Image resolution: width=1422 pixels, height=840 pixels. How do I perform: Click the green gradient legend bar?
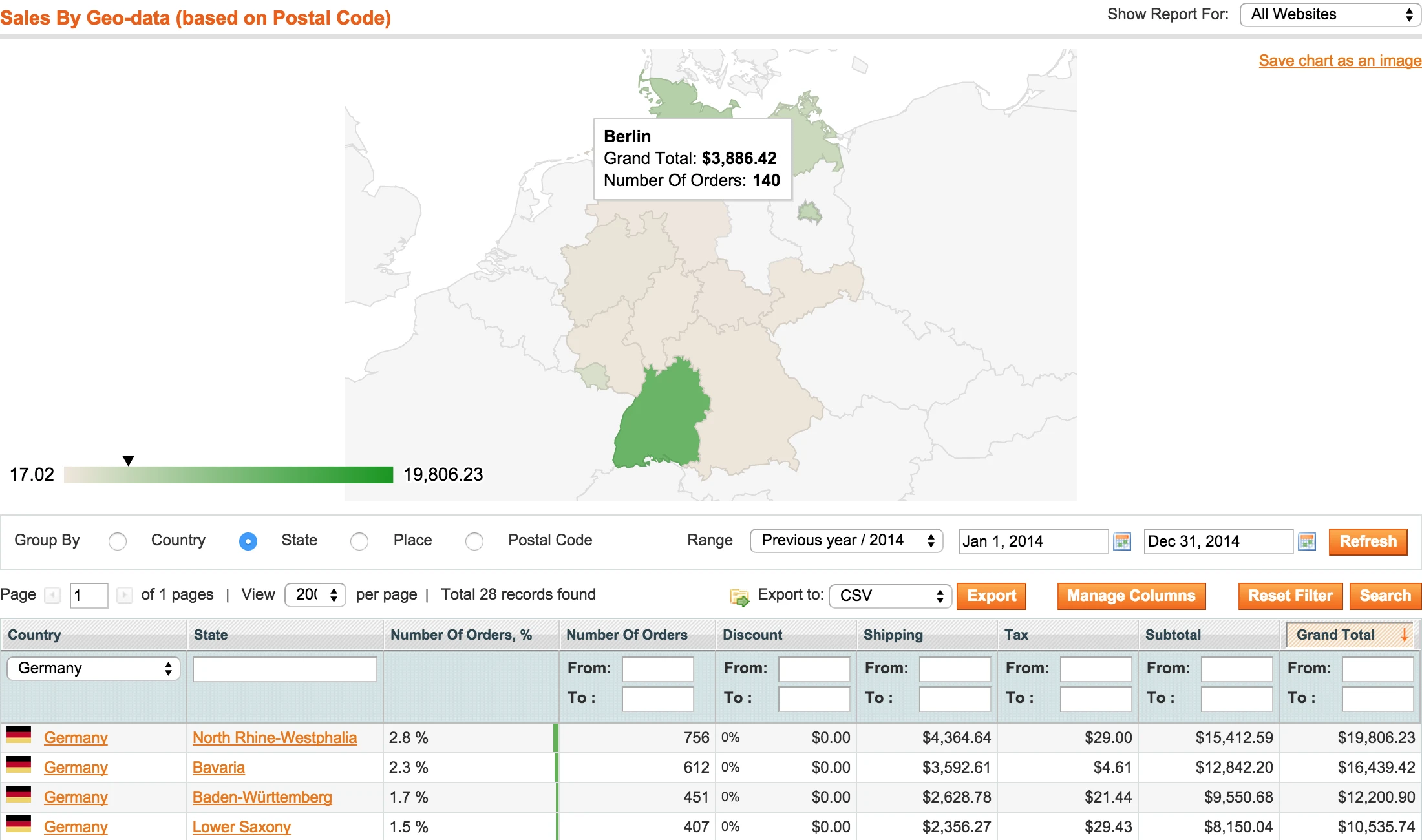click(228, 475)
